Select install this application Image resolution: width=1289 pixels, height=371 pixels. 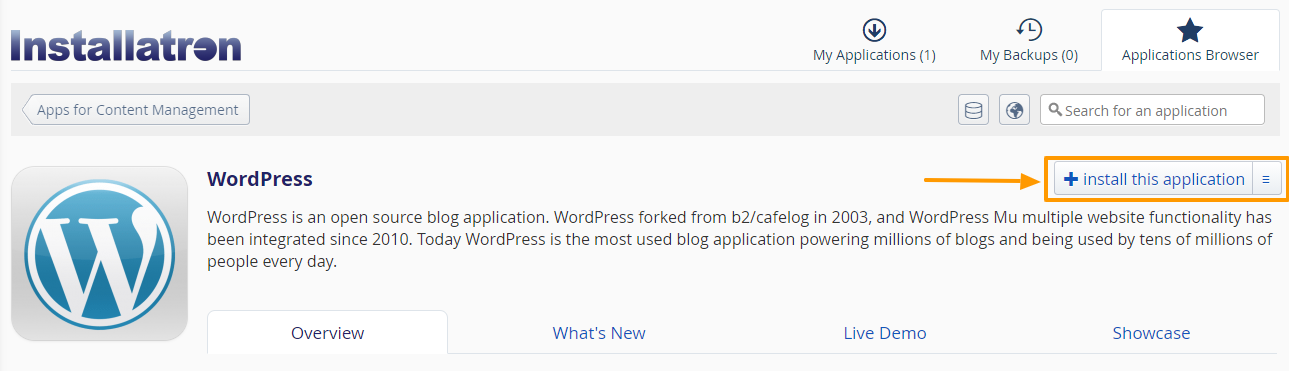tap(1153, 179)
